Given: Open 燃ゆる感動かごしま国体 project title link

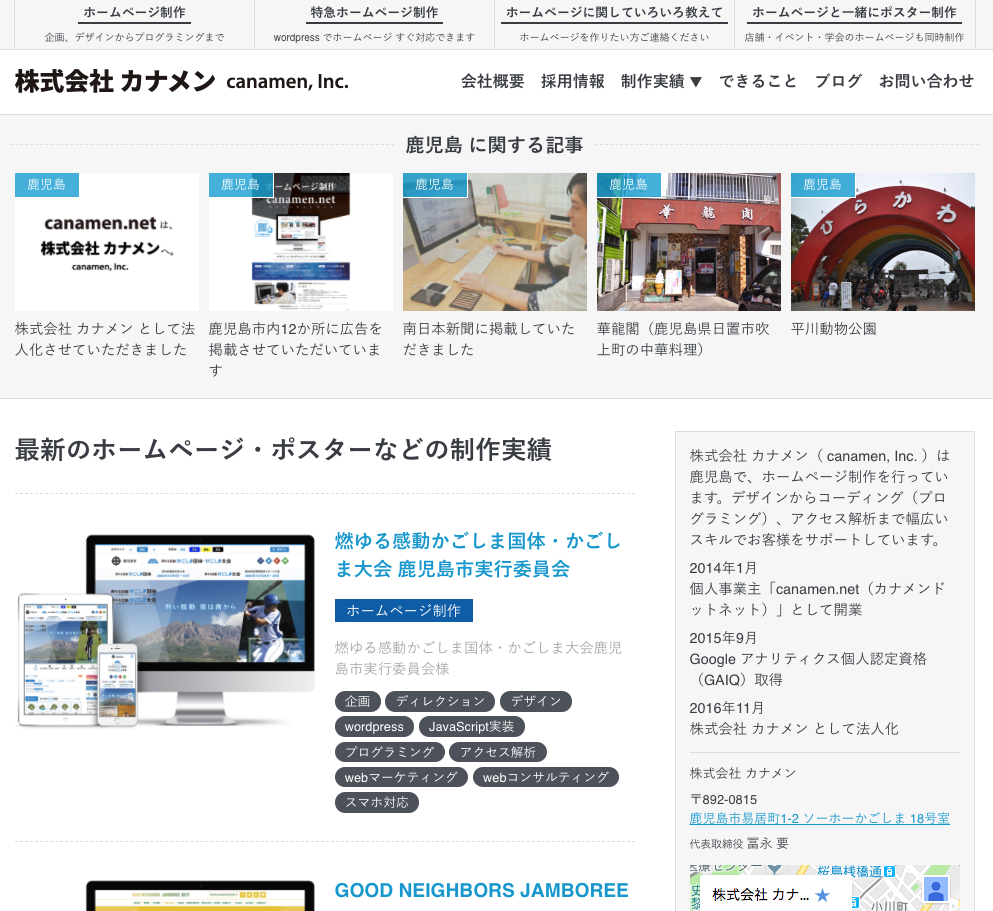Looking at the screenshot, I should (x=478, y=555).
